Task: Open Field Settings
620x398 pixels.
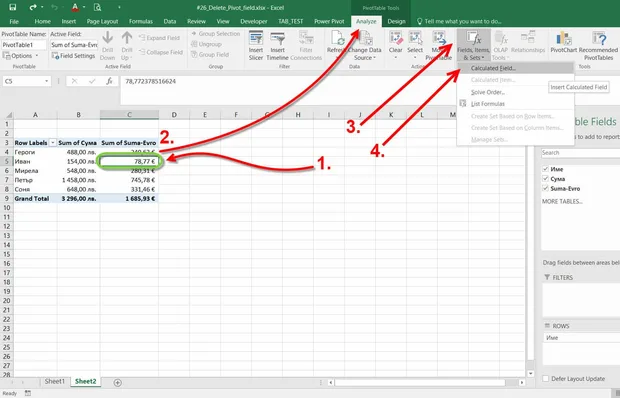Action: [x=74, y=56]
